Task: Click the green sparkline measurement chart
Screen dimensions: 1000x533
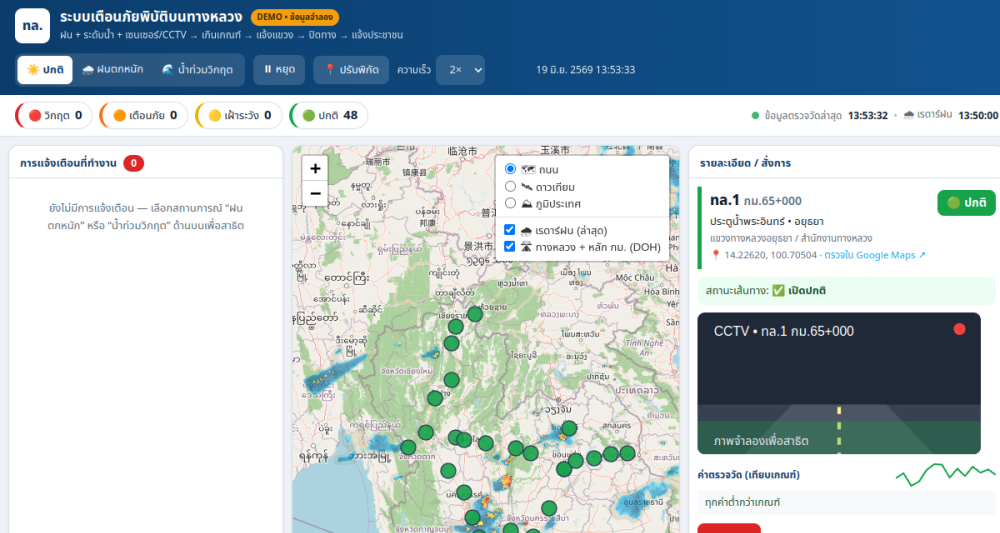Action: [x=945, y=474]
